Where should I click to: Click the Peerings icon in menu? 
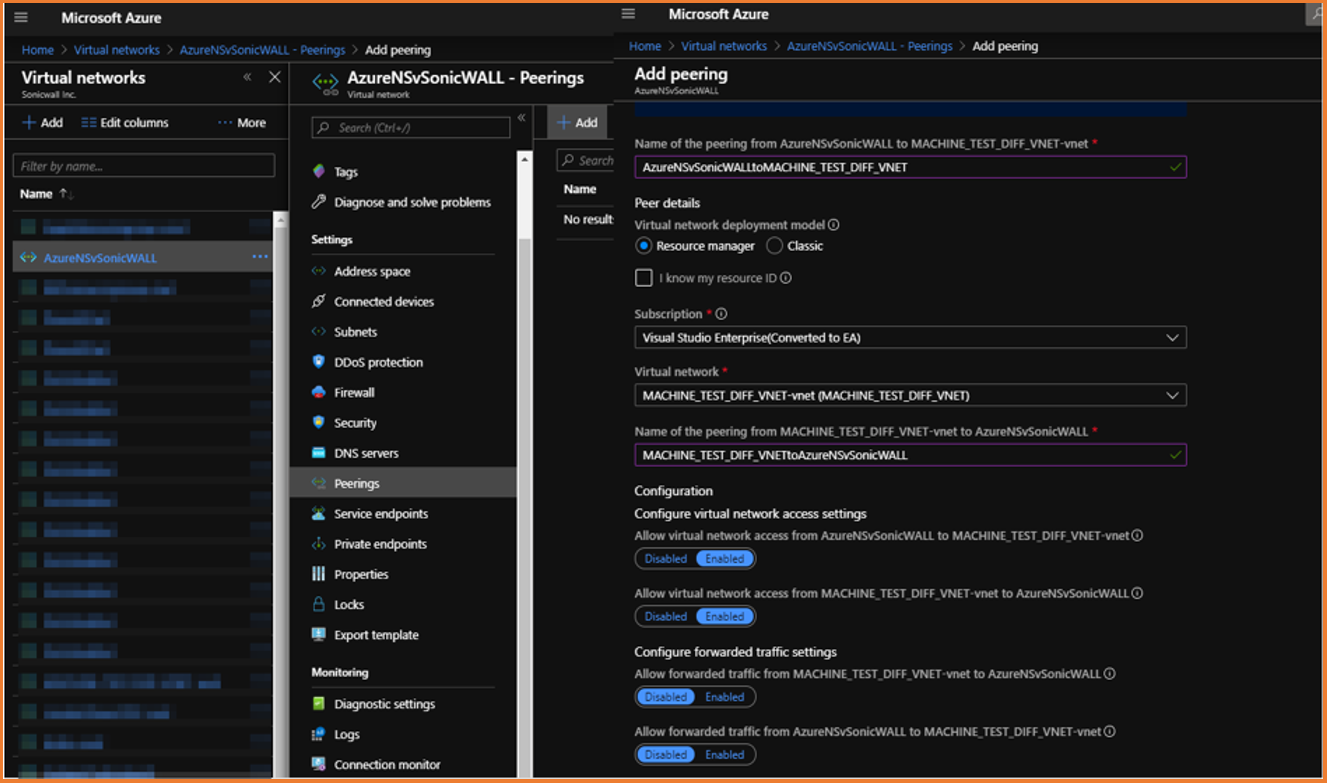(x=319, y=483)
